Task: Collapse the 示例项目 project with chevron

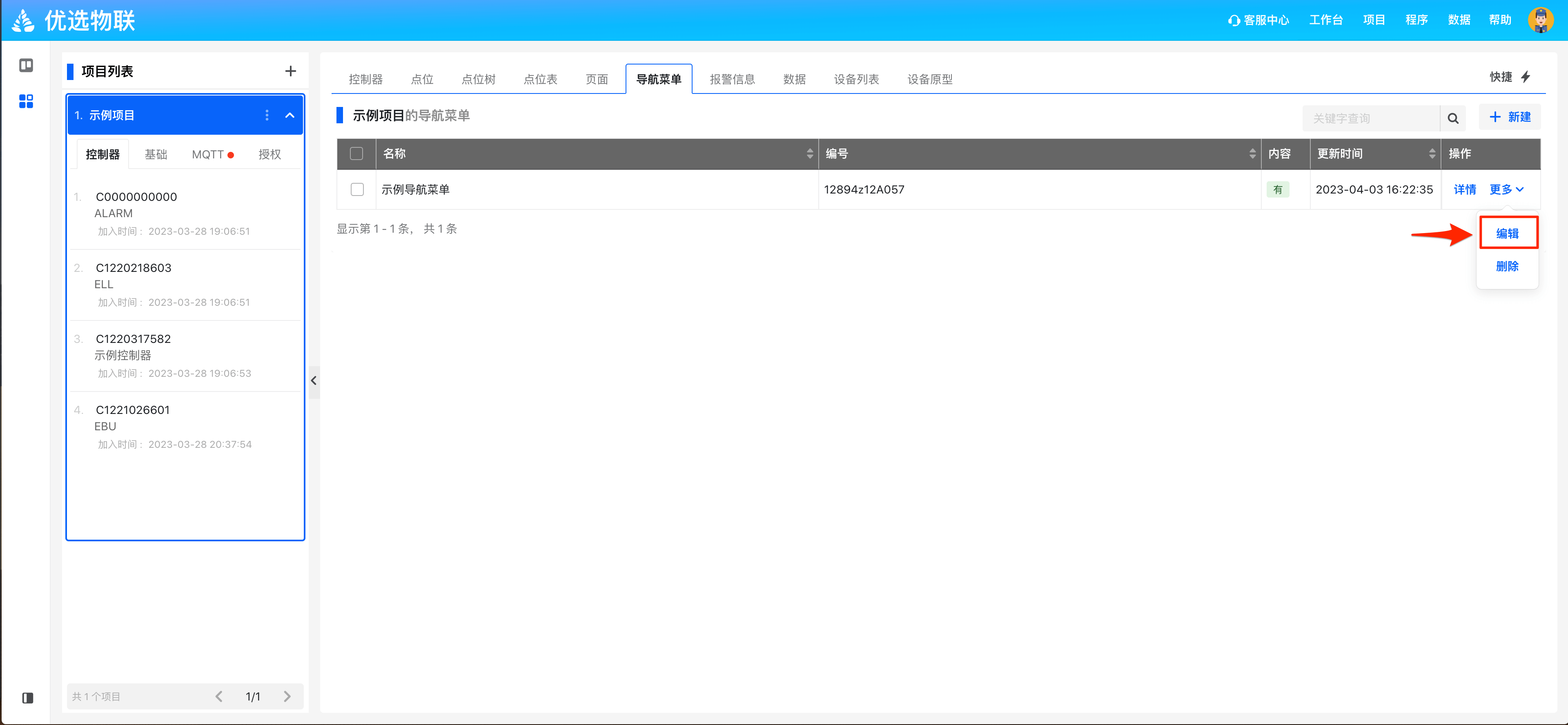Action: tap(290, 115)
